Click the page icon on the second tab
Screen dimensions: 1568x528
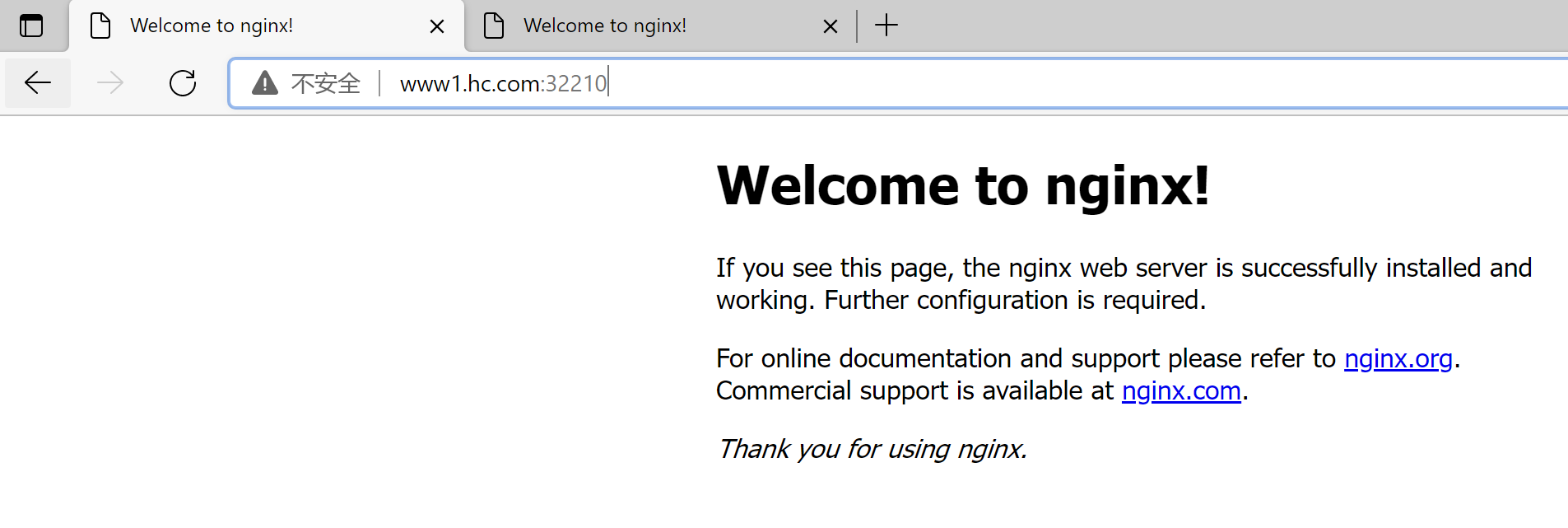[x=494, y=26]
